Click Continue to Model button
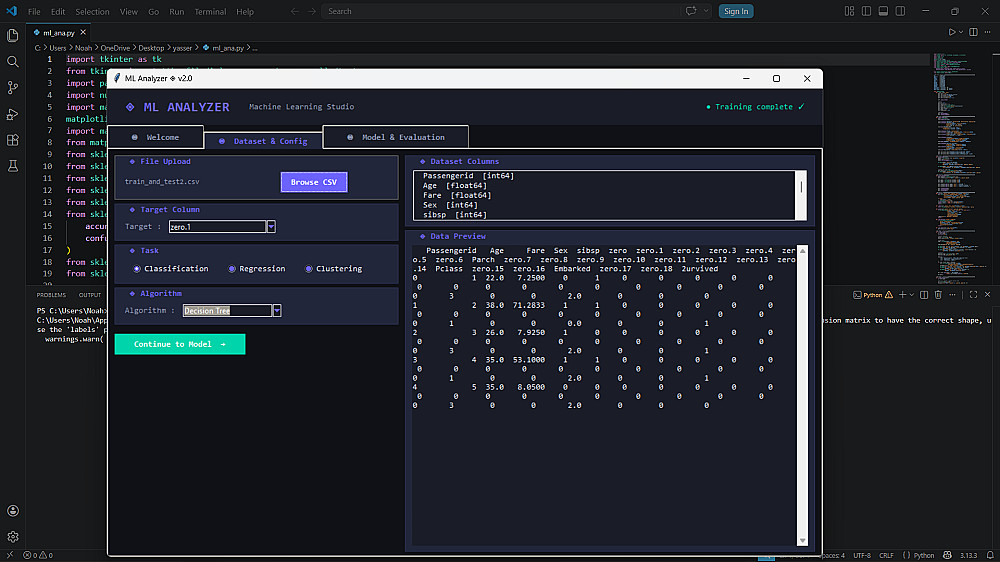 [180, 344]
